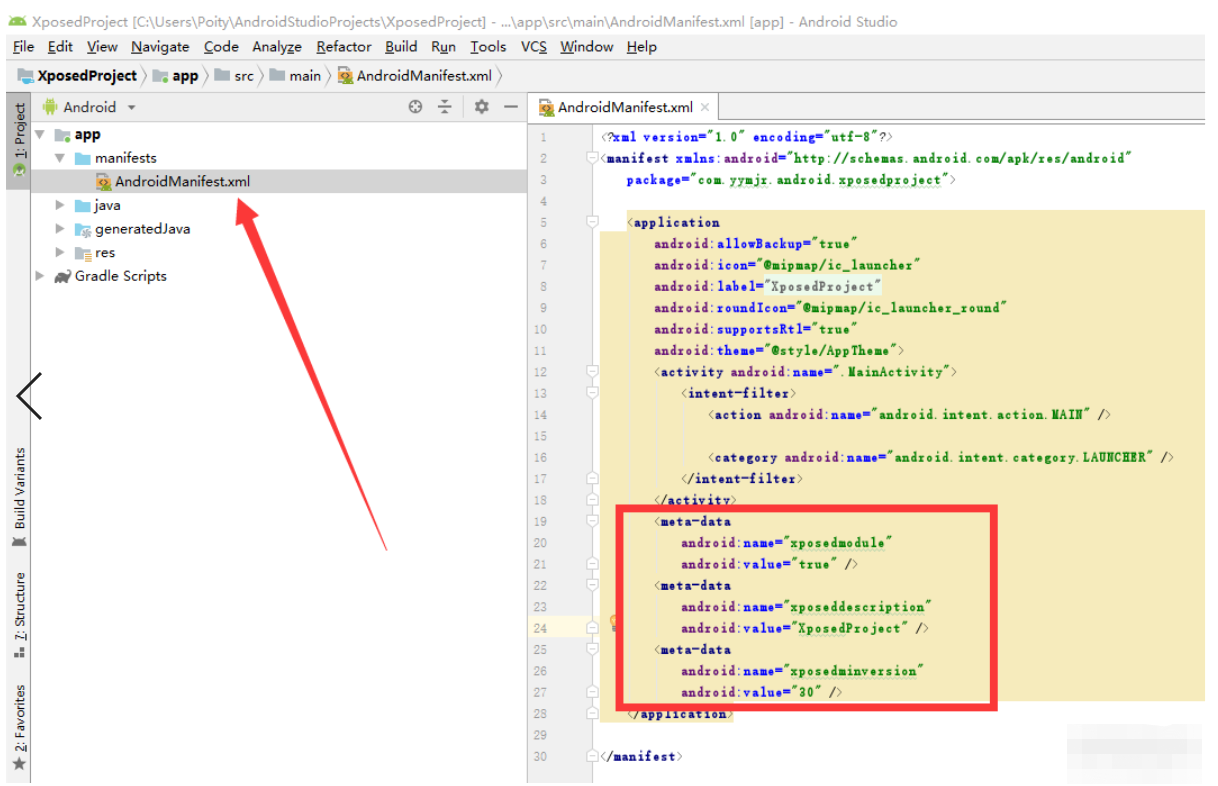Expand the java folder node
This screenshot has width=1218, height=786.
[60, 205]
